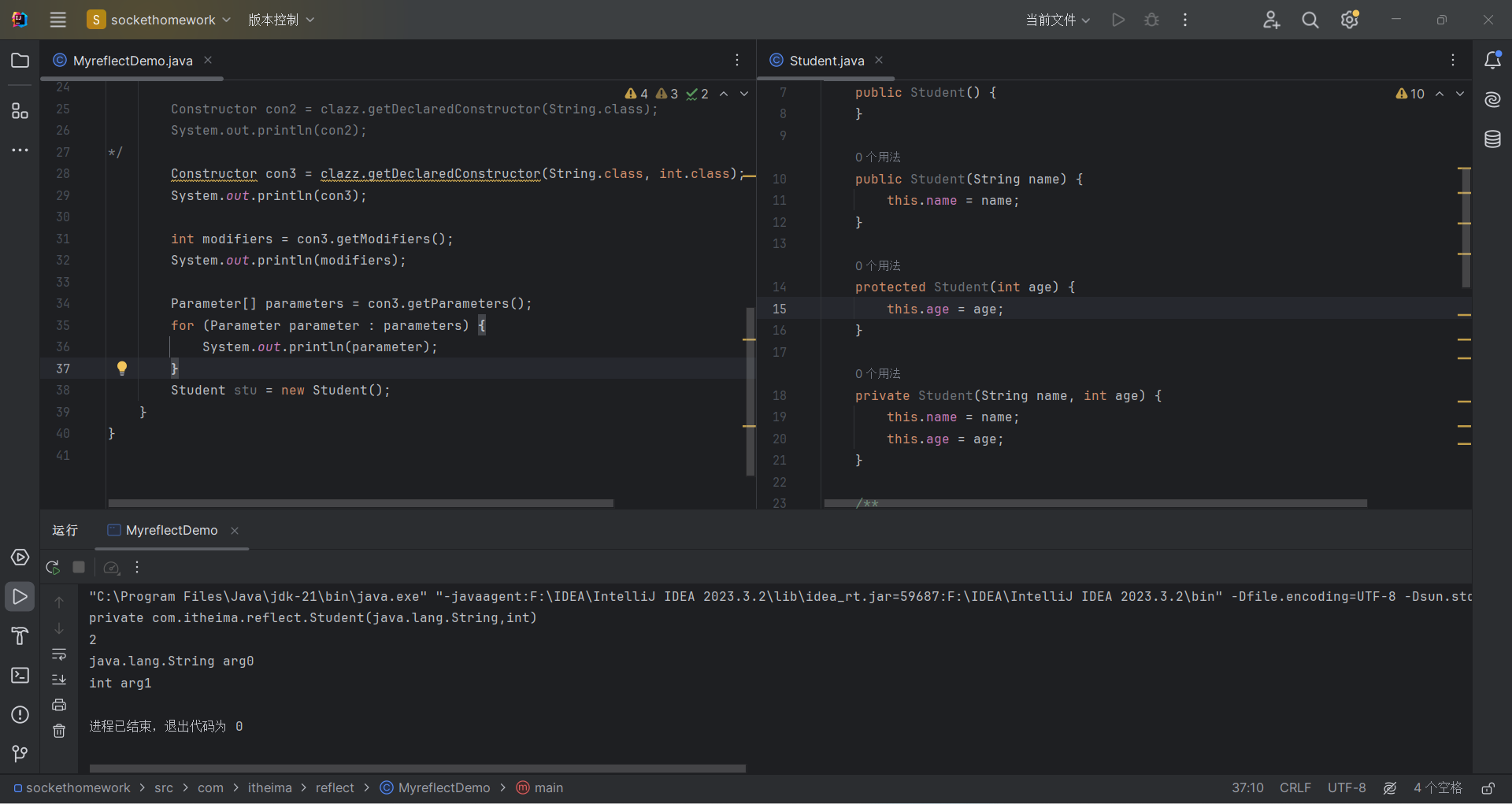
Task: Click the horizontal scrollbar in MyreflectDemo editor
Action: pyautogui.click(x=361, y=502)
